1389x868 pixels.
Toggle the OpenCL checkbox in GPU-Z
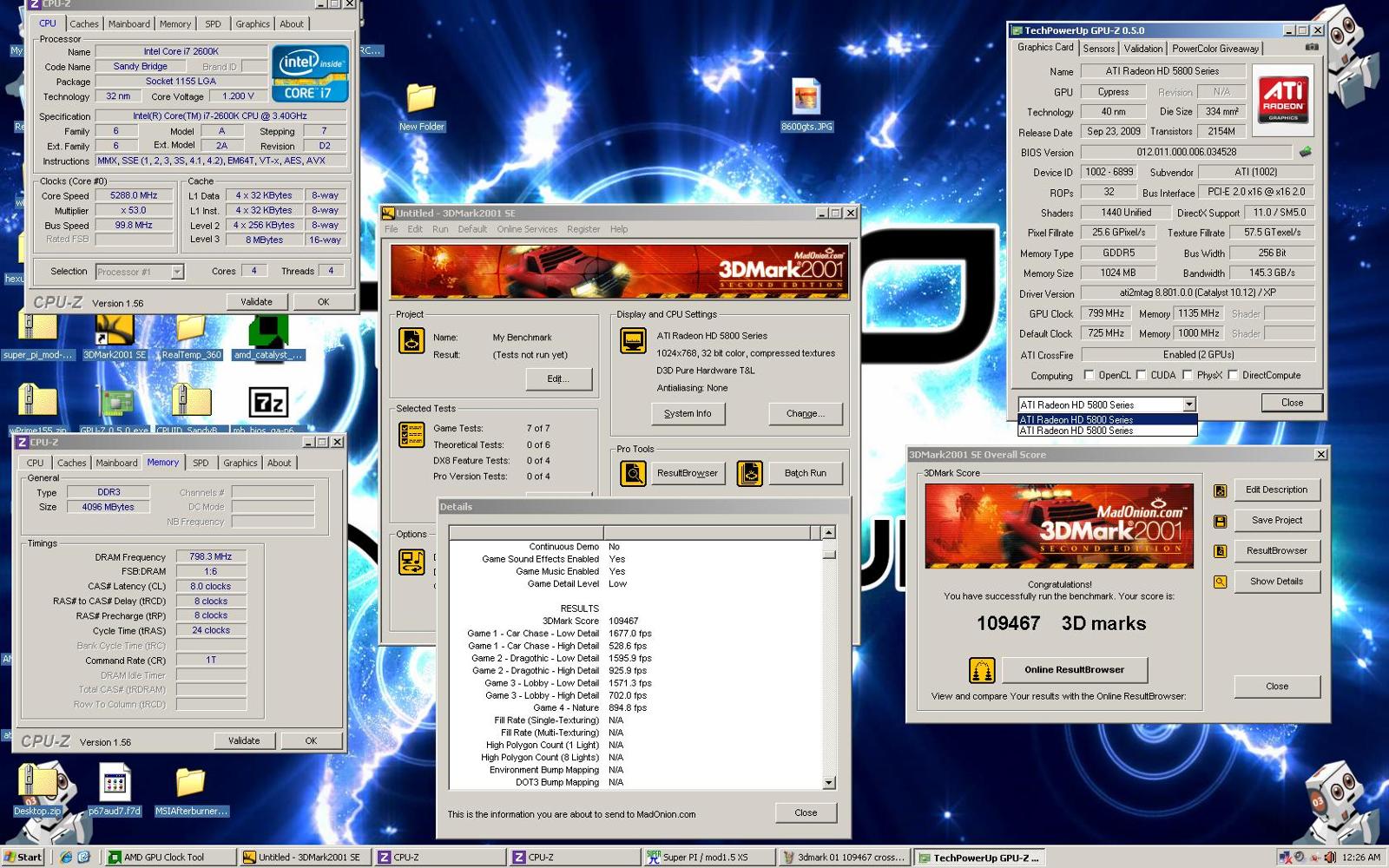tap(1089, 376)
